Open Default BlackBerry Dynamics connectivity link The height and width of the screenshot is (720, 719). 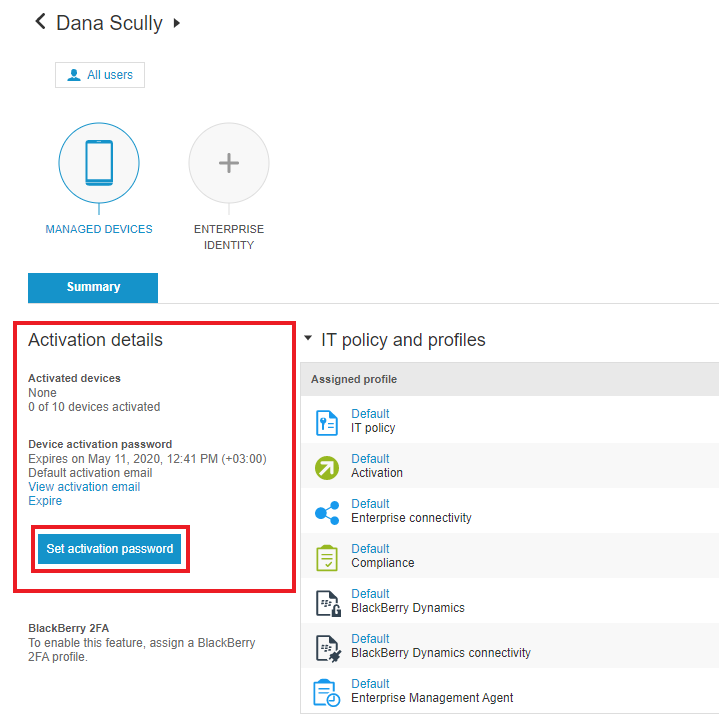tap(370, 639)
